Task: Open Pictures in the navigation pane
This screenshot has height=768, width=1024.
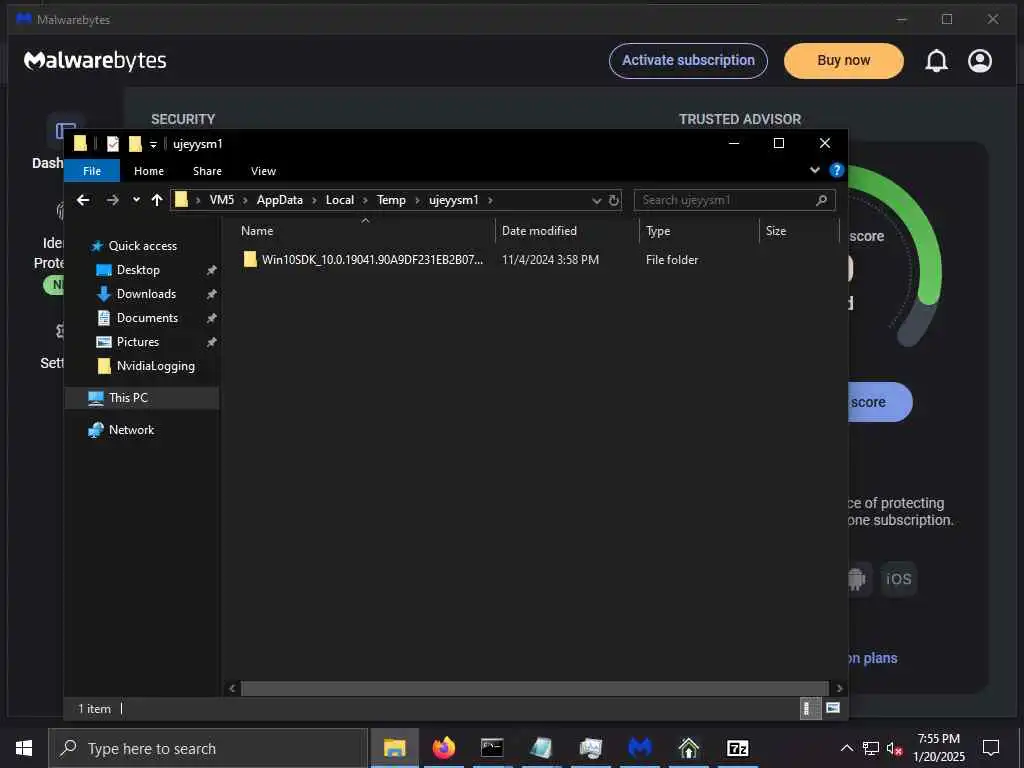Action: click(138, 342)
